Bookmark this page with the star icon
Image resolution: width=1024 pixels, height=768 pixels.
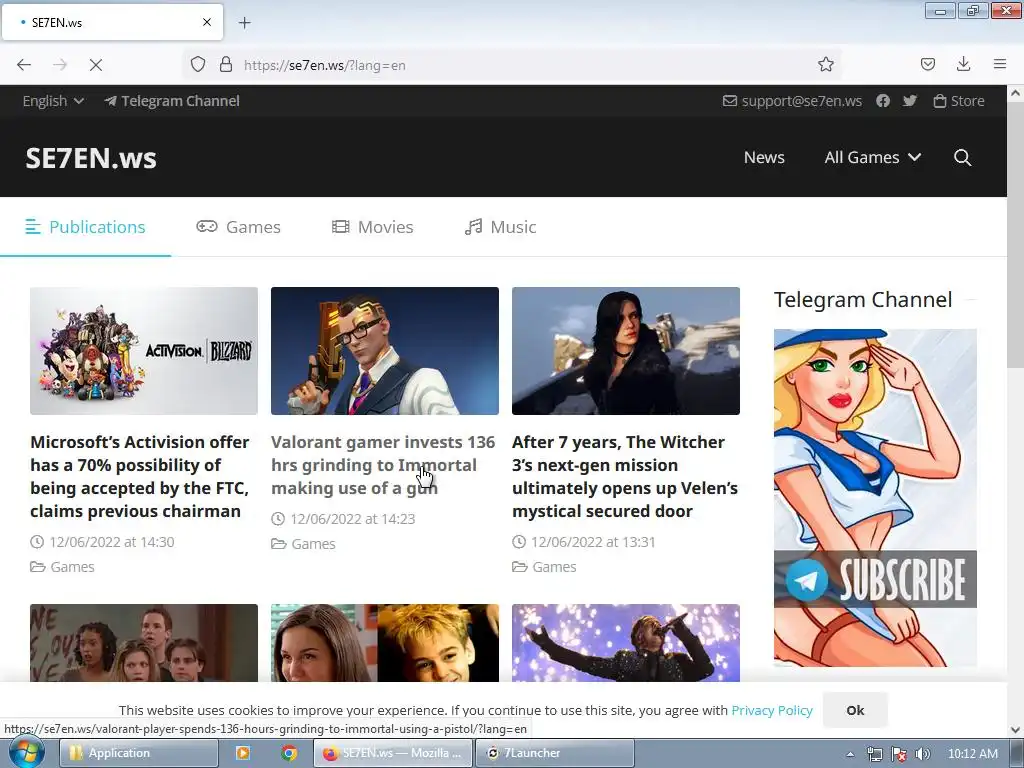point(825,65)
